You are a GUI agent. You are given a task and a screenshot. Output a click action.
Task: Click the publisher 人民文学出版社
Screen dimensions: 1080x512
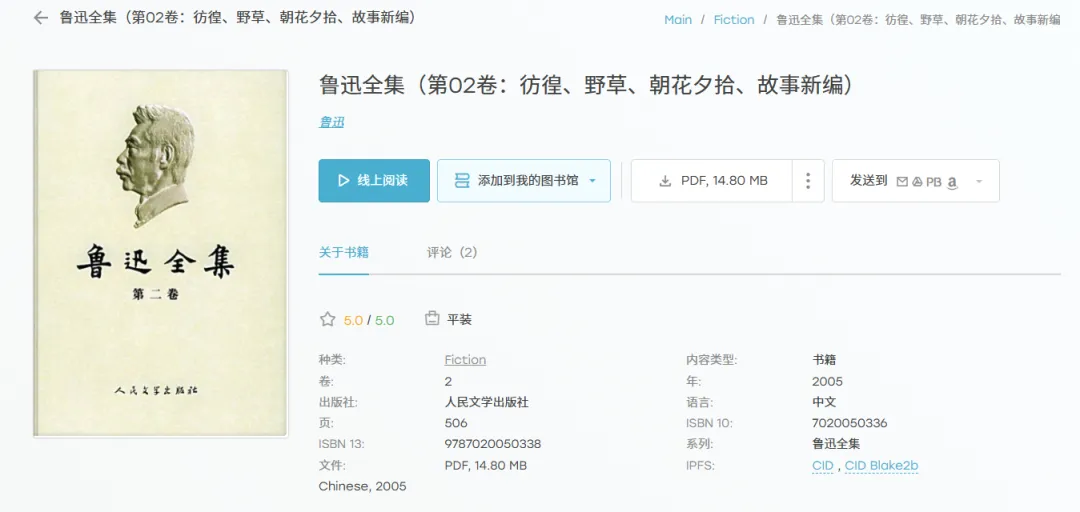487,402
